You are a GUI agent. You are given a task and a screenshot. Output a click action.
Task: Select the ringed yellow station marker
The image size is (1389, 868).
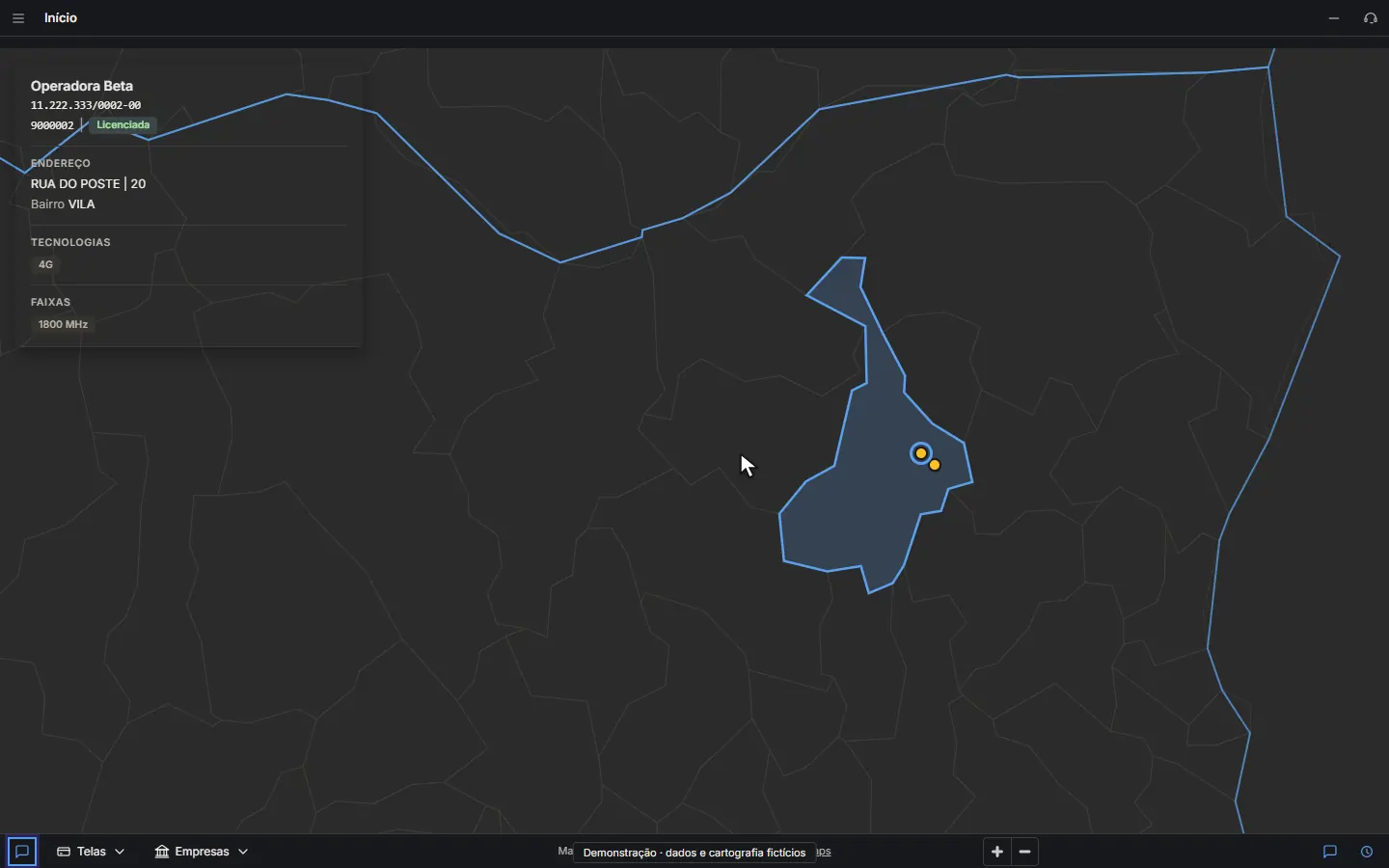(x=921, y=453)
